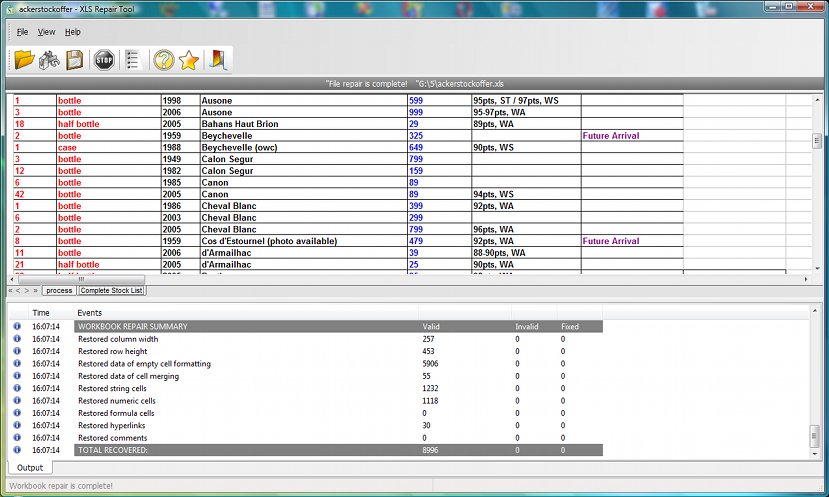
Task: Click price 479 in the Cos d'Estournel row
Action: pos(439,241)
